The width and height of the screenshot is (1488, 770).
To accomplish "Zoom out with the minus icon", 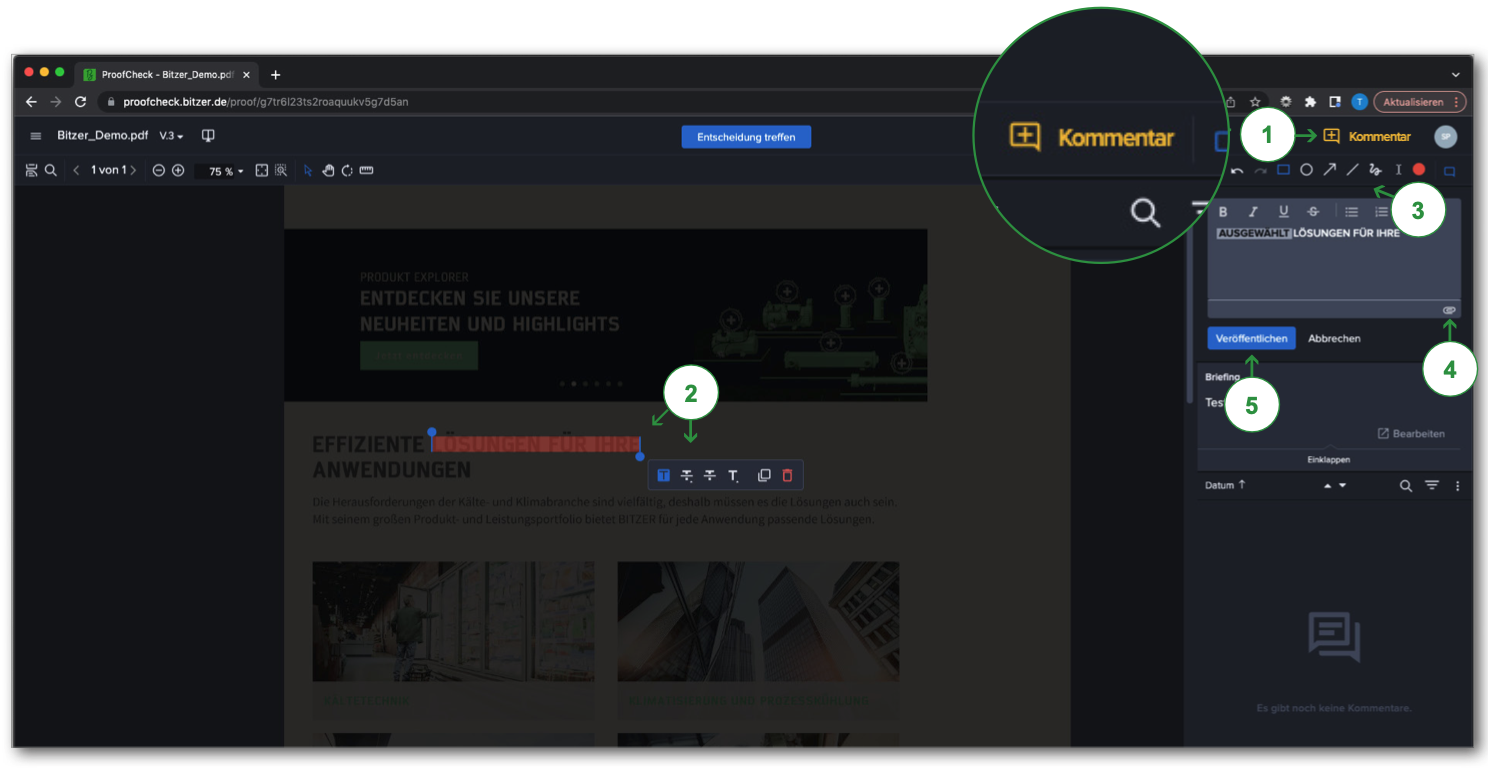I will (158, 171).
